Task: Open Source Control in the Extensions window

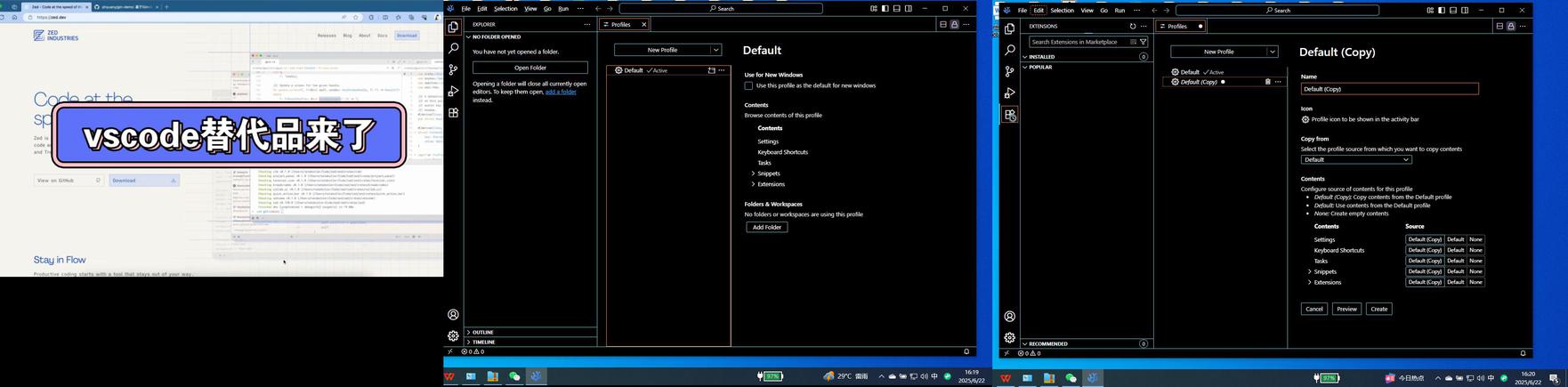Action: coord(1009,72)
